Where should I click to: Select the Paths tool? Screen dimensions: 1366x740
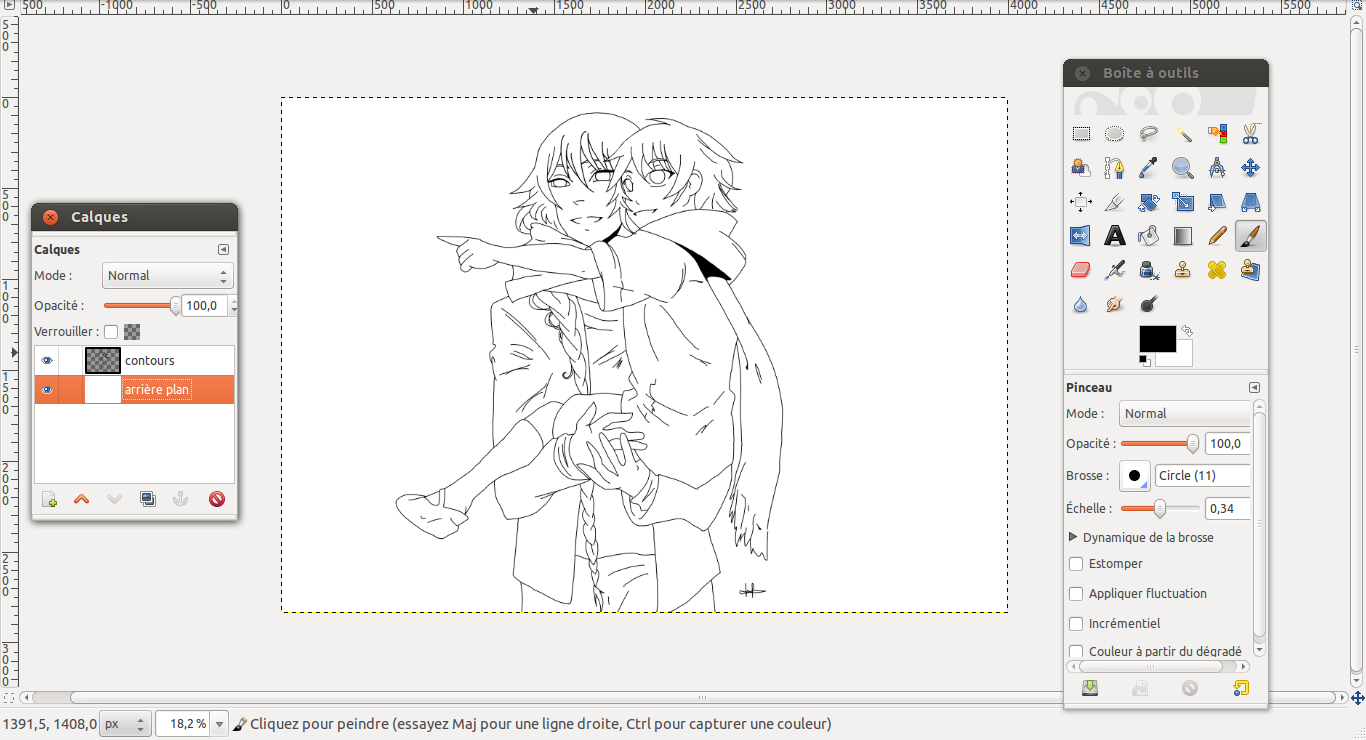click(x=1115, y=168)
